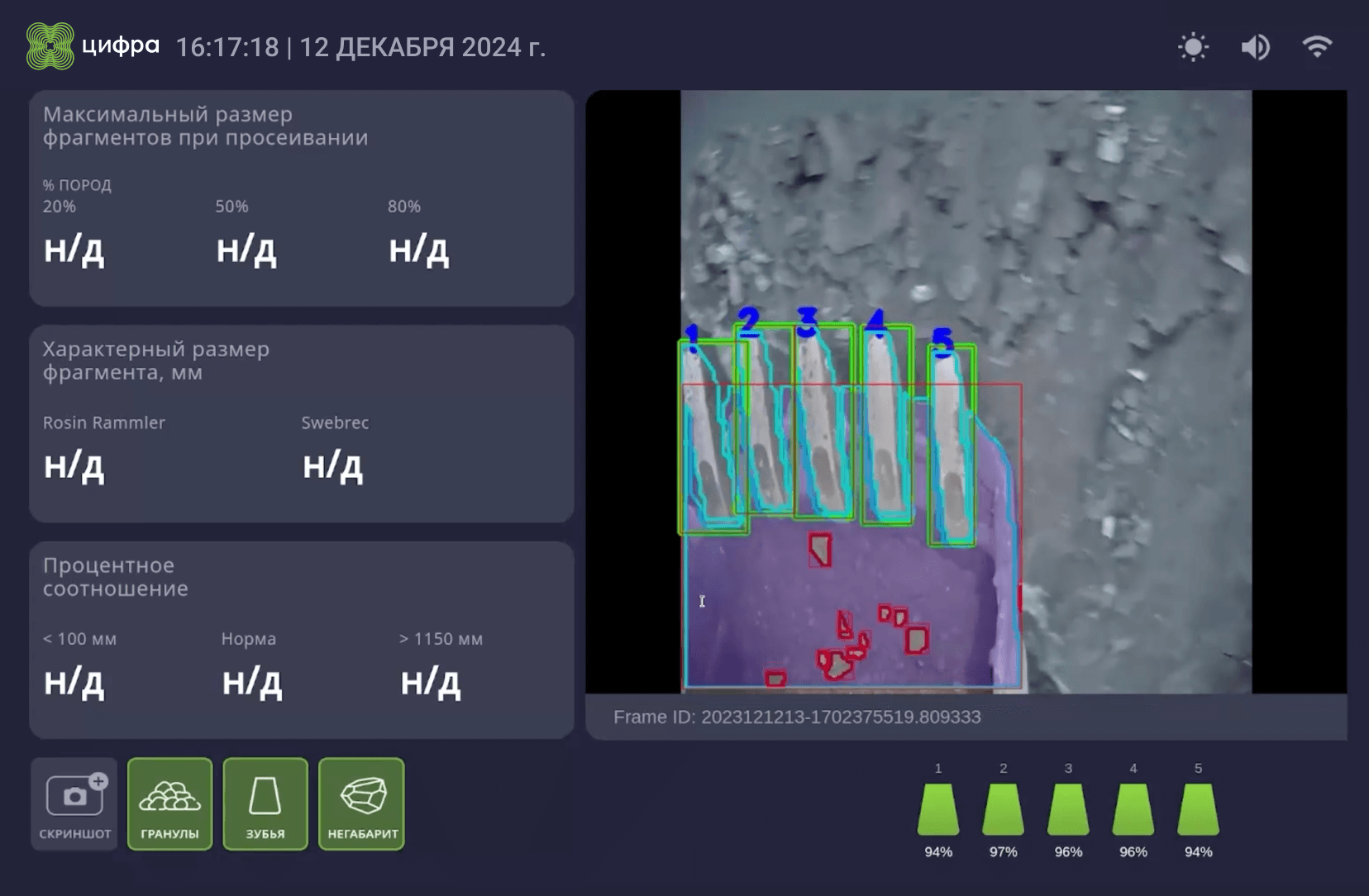Click the Процентное соотношение heading
The image size is (1369, 896).
click(116, 577)
